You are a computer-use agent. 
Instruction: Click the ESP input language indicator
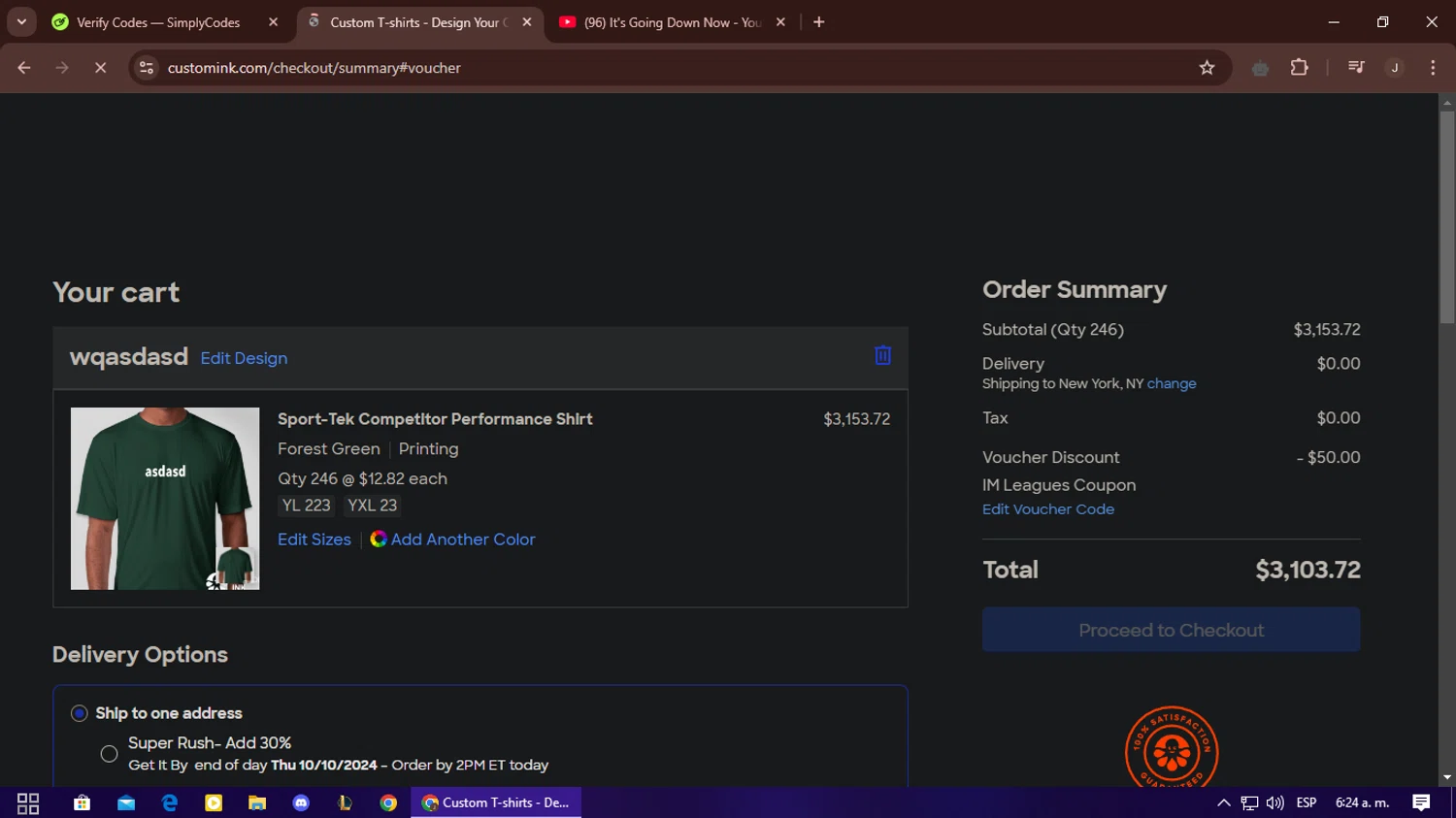click(1307, 802)
